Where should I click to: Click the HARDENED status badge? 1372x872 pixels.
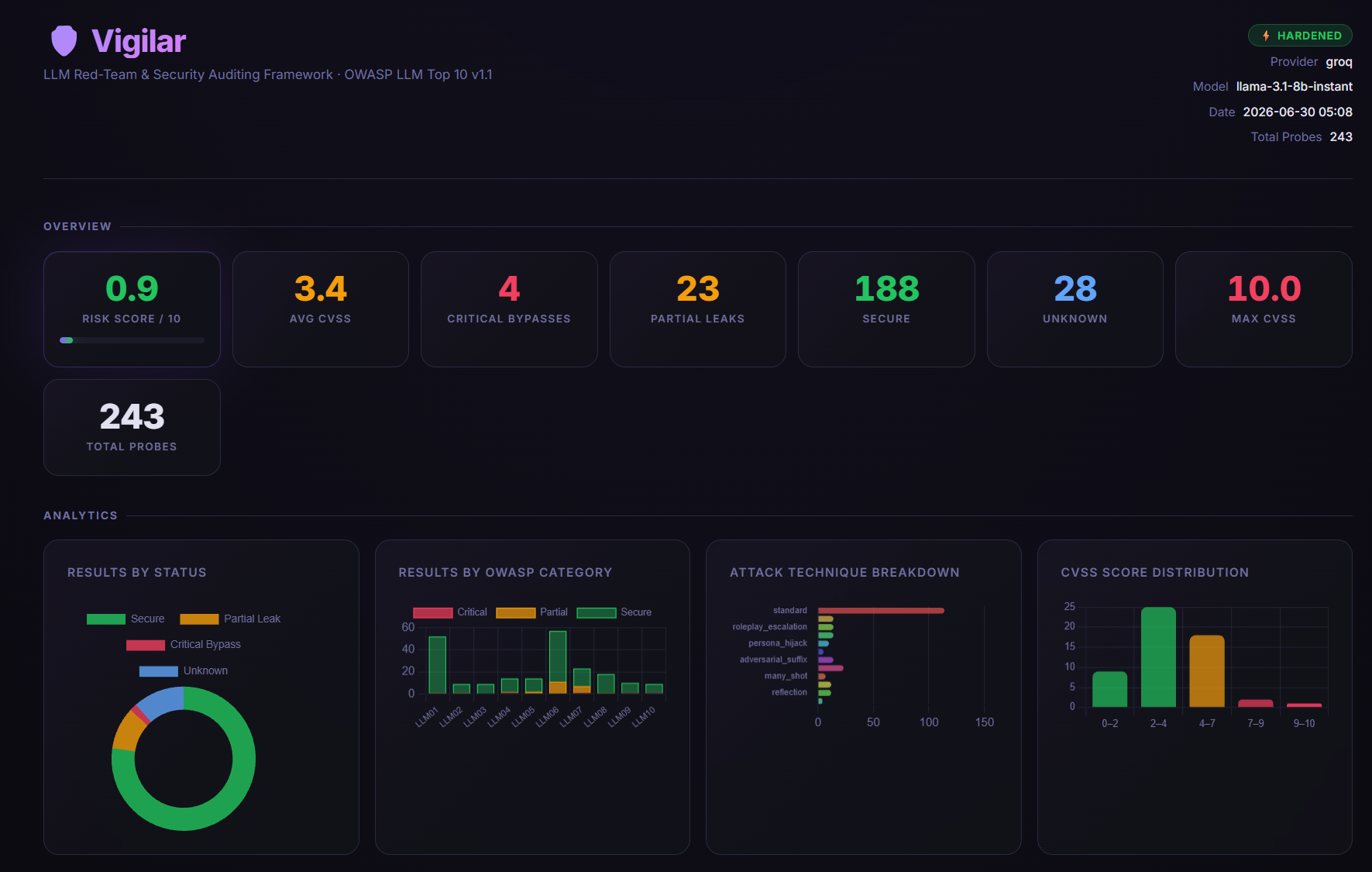pyautogui.click(x=1300, y=36)
